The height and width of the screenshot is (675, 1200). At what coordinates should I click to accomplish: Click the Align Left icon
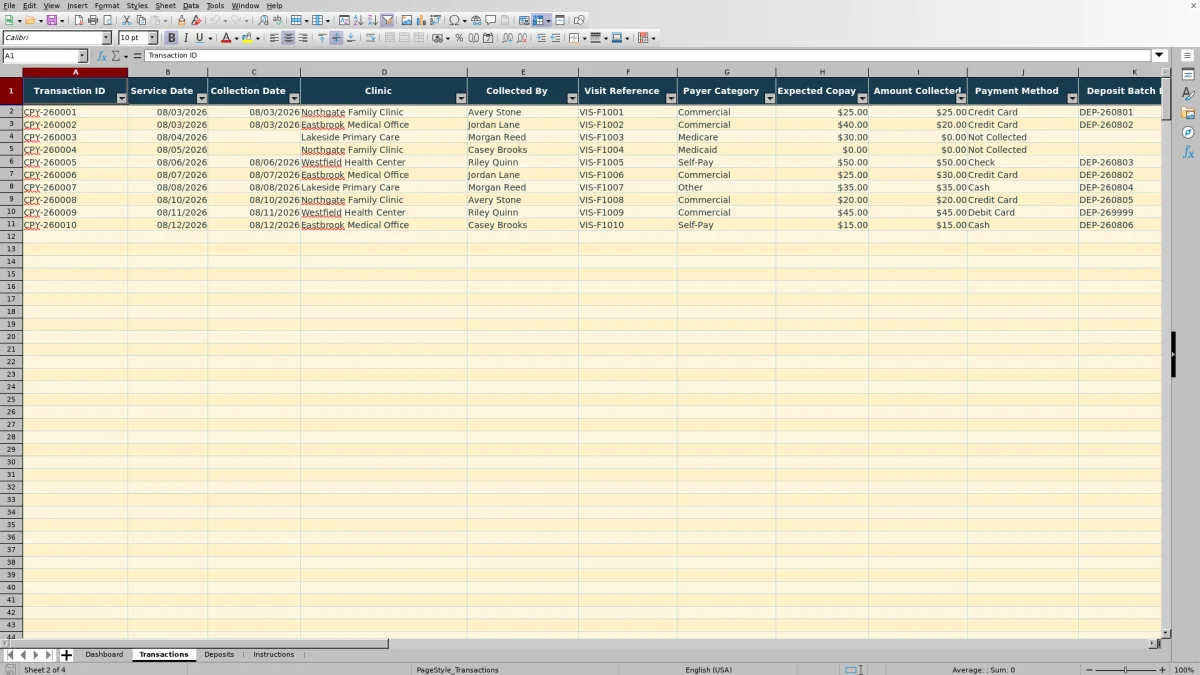point(274,38)
